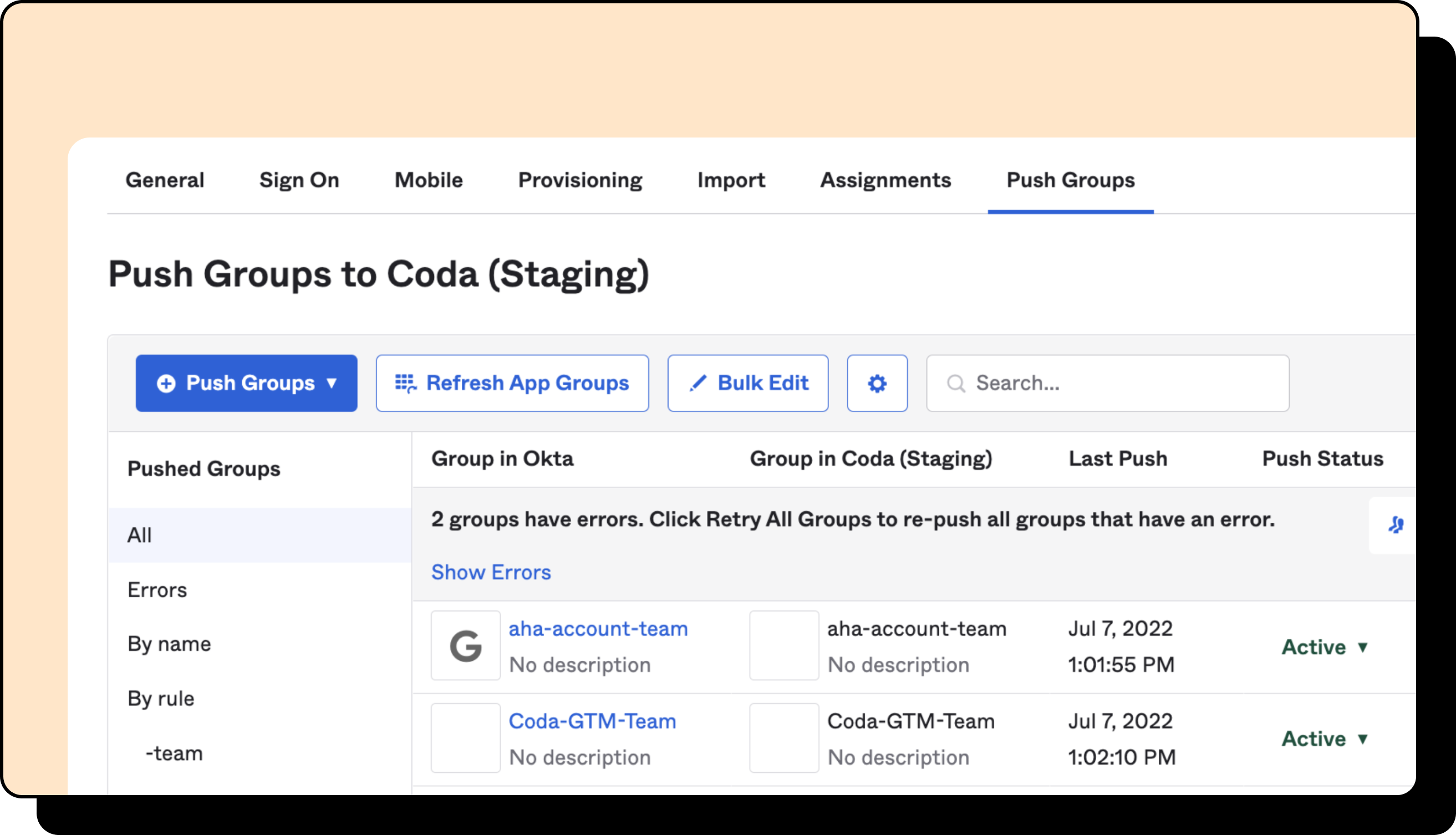Viewport: 1456px width, 835px height.
Task: Click Refresh App Groups button
Action: [512, 383]
